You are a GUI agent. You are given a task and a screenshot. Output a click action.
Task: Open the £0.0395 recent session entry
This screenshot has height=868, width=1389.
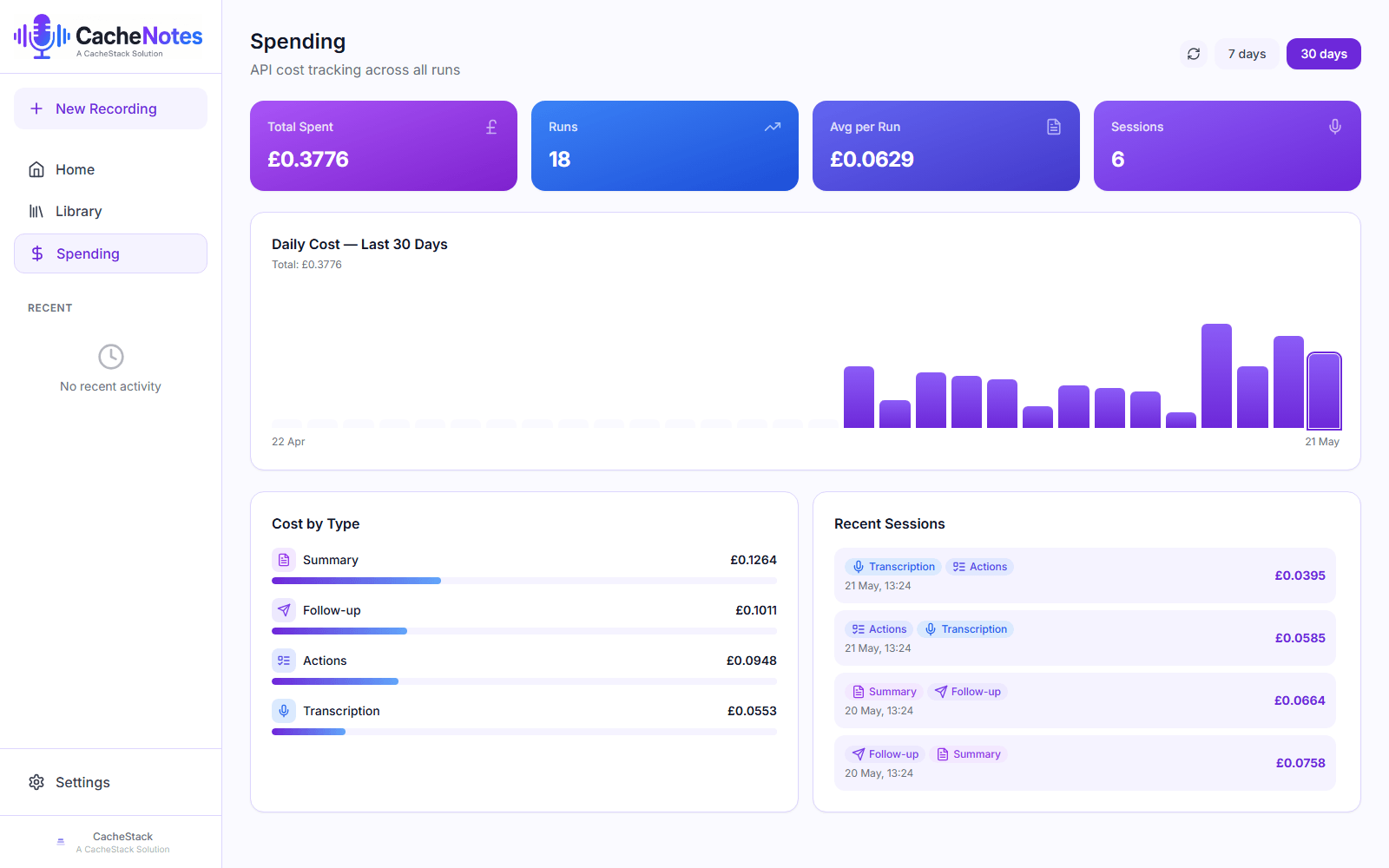tap(1085, 575)
